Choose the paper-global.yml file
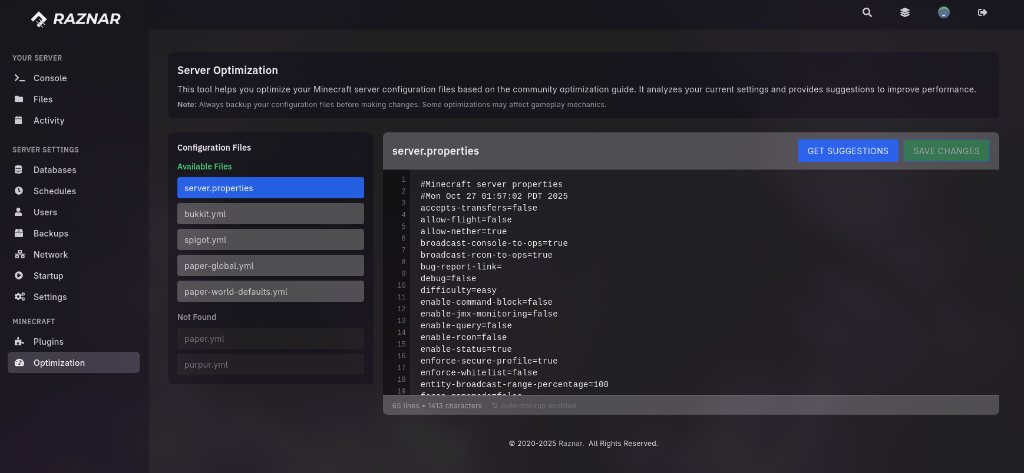Image resolution: width=1024 pixels, height=473 pixels. [270, 266]
